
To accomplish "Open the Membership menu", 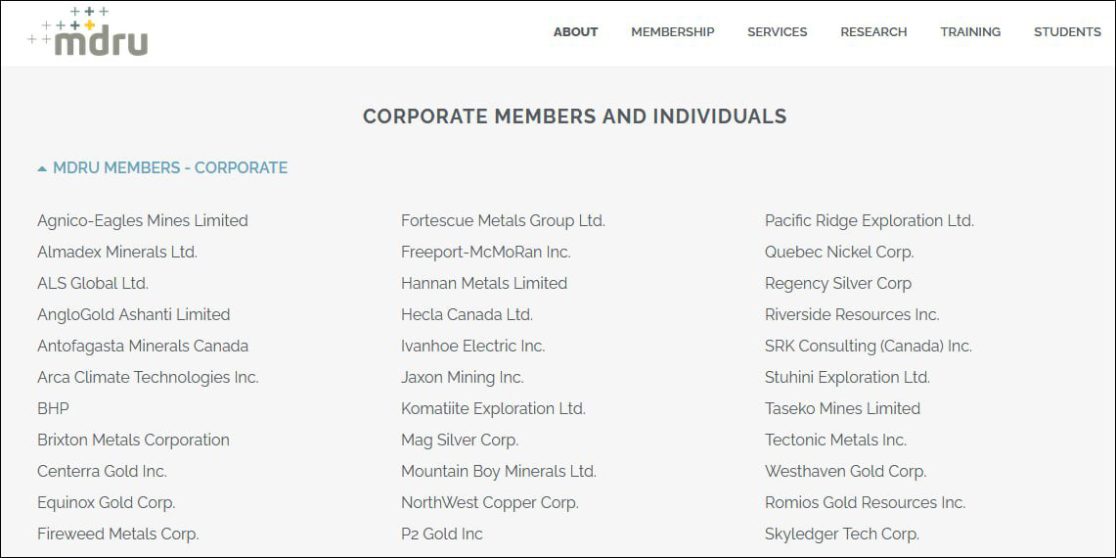I will tap(673, 32).
